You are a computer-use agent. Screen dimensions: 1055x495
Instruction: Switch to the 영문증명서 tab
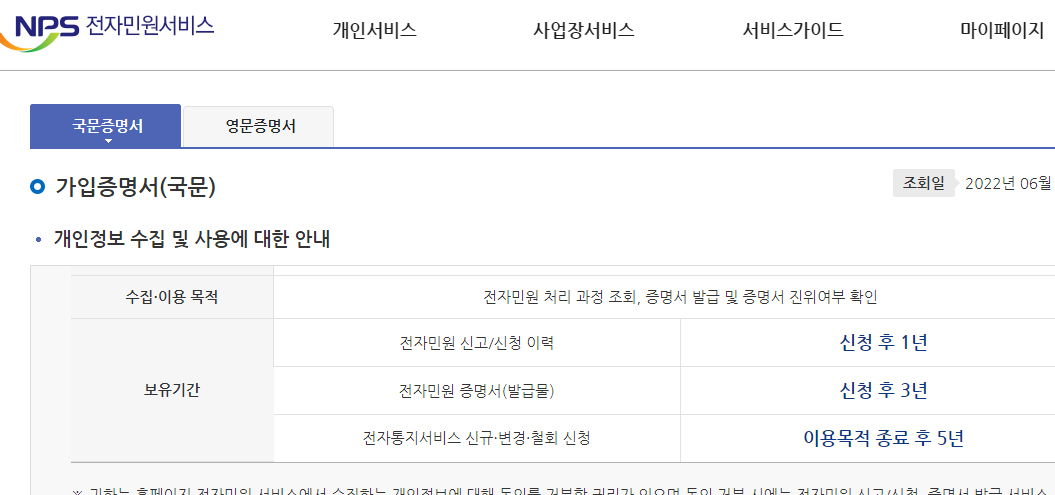(x=258, y=126)
